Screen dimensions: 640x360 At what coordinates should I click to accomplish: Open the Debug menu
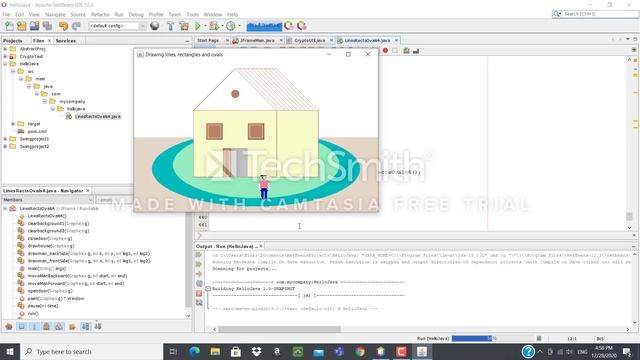(x=136, y=14)
